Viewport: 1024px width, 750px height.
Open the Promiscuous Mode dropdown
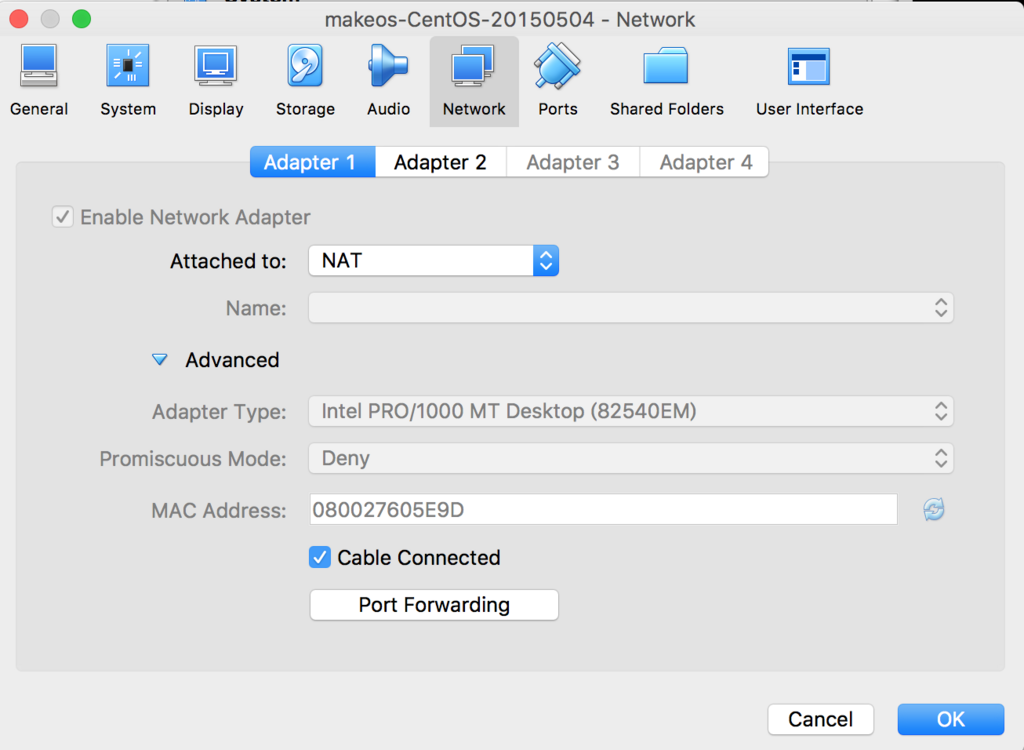pyautogui.click(x=631, y=459)
